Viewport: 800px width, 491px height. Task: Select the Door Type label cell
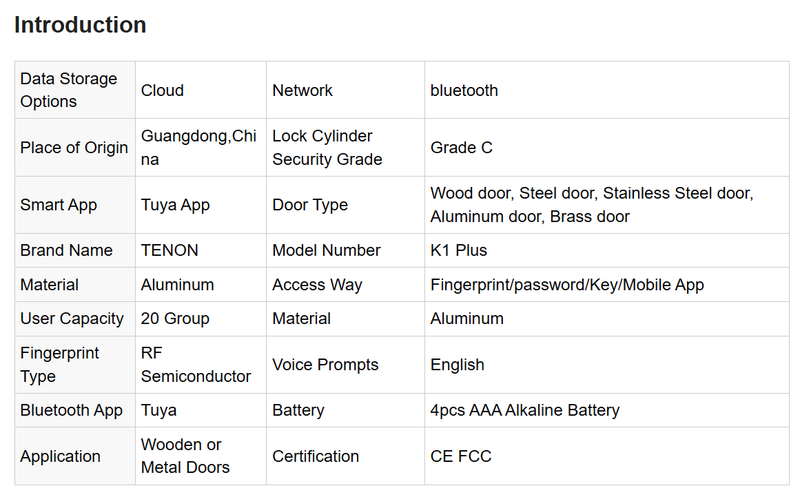point(310,205)
